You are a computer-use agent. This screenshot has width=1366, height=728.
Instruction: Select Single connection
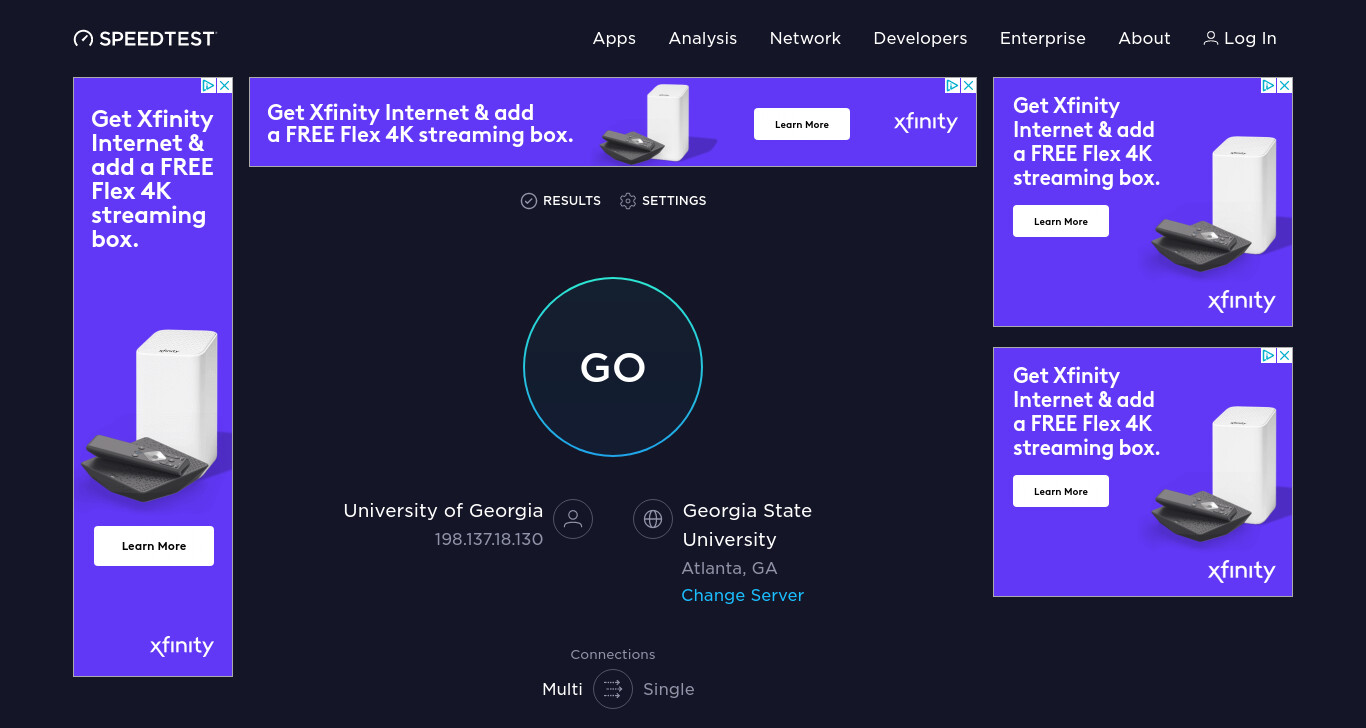point(669,689)
